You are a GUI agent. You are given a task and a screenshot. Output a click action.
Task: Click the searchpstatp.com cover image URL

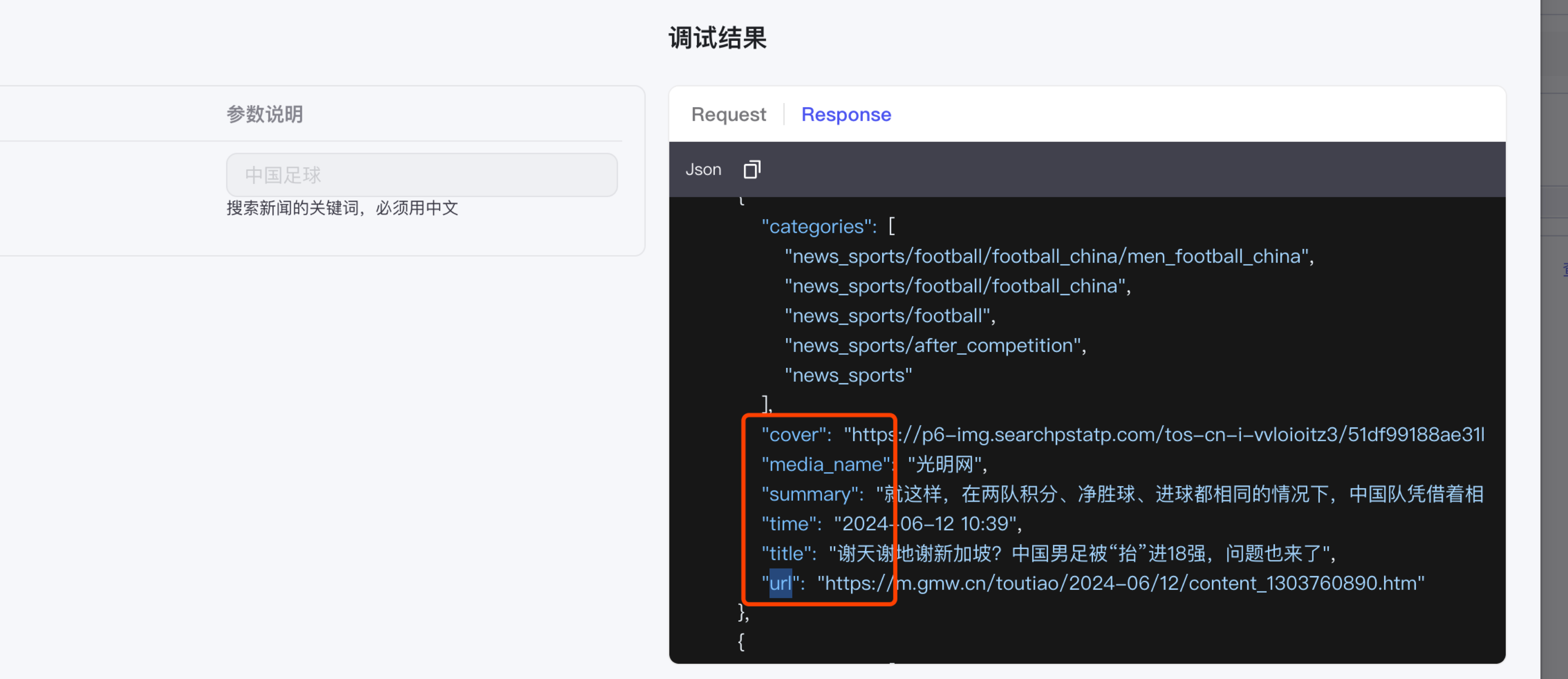pos(1162,434)
